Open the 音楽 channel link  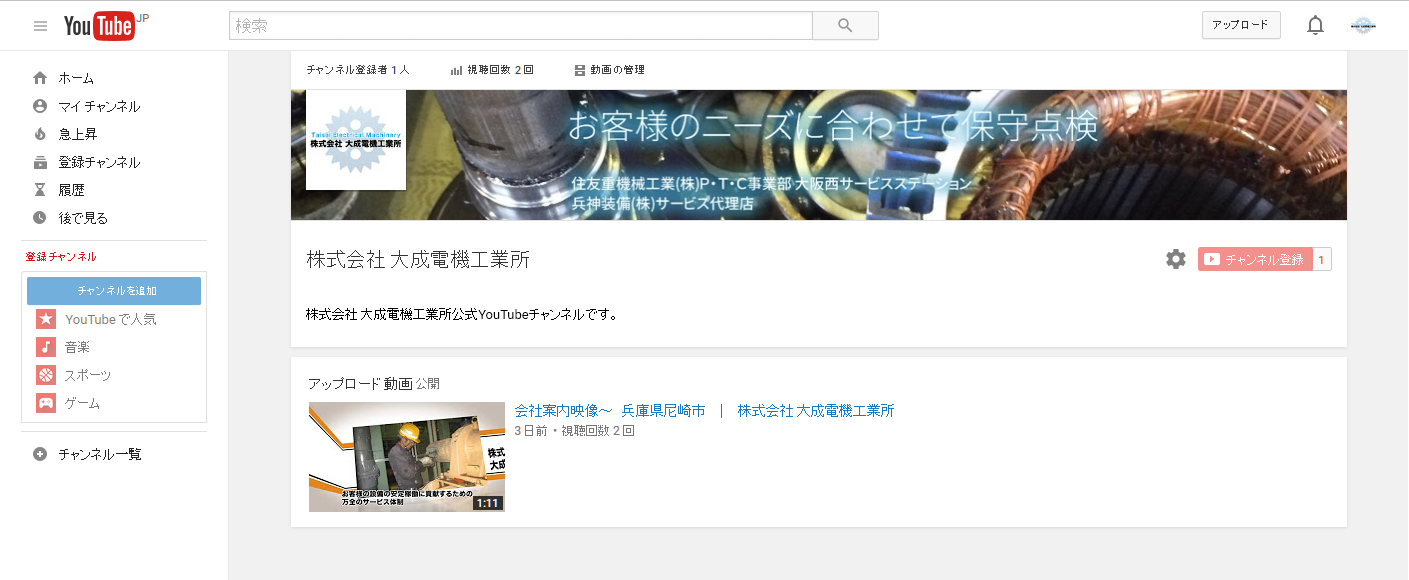[78, 347]
